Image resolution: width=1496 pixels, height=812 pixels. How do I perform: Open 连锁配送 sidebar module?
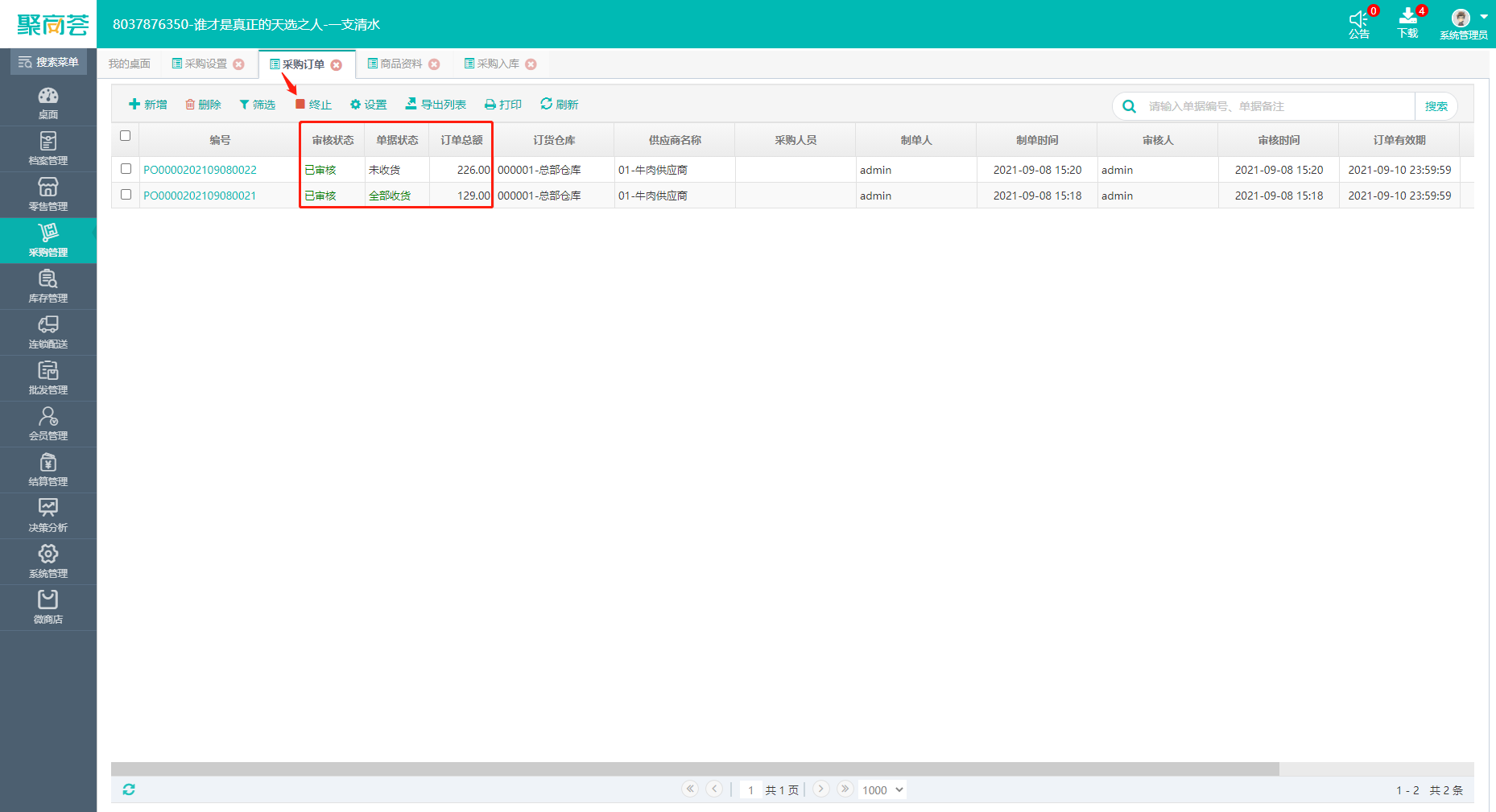pos(48,332)
